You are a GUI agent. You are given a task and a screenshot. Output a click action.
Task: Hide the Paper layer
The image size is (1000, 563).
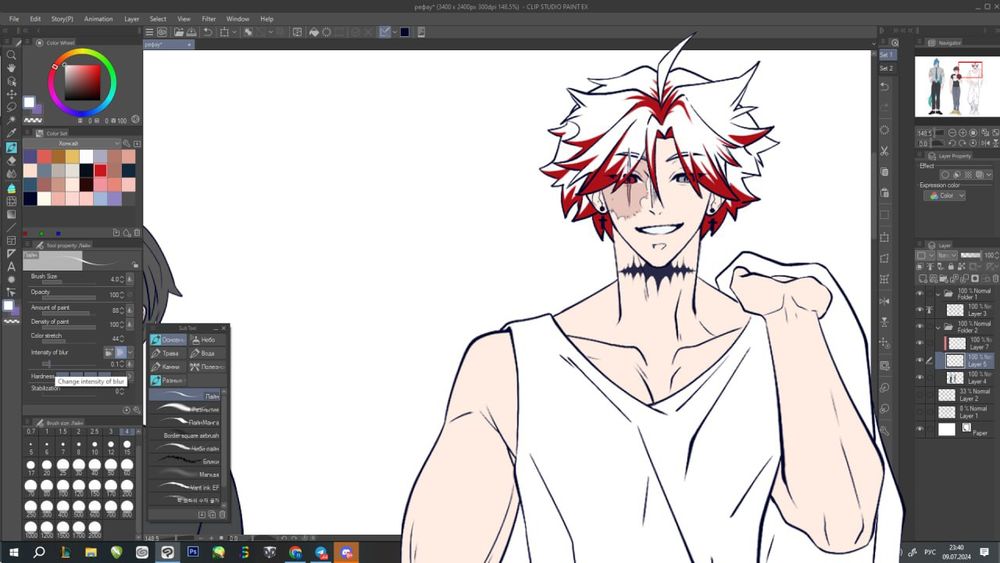[920, 430]
